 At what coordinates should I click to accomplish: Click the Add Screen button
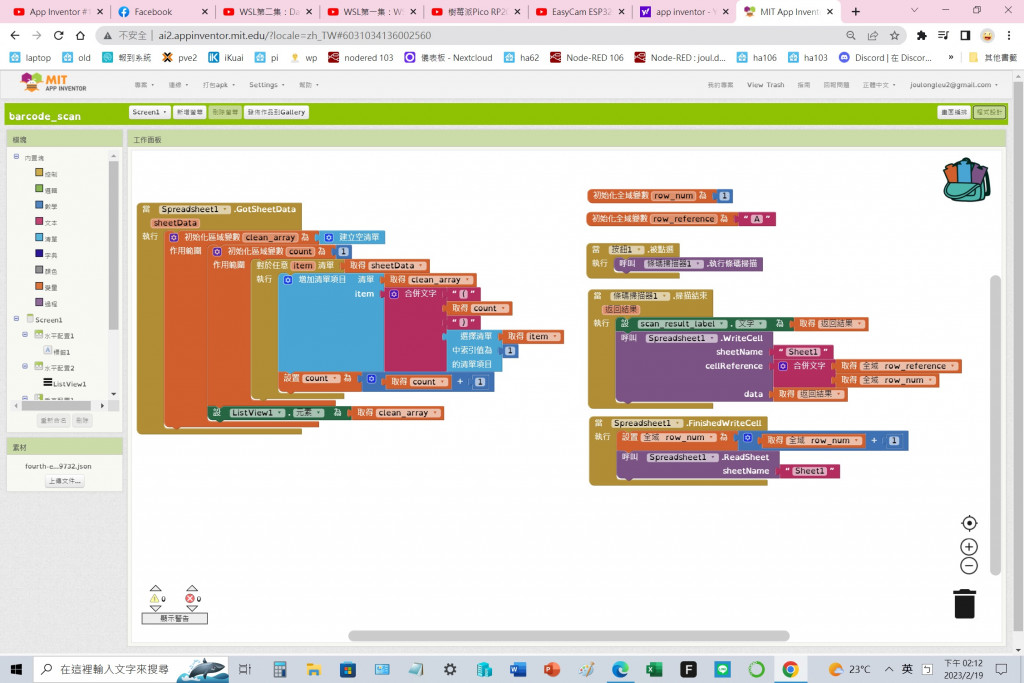point(189,112)
